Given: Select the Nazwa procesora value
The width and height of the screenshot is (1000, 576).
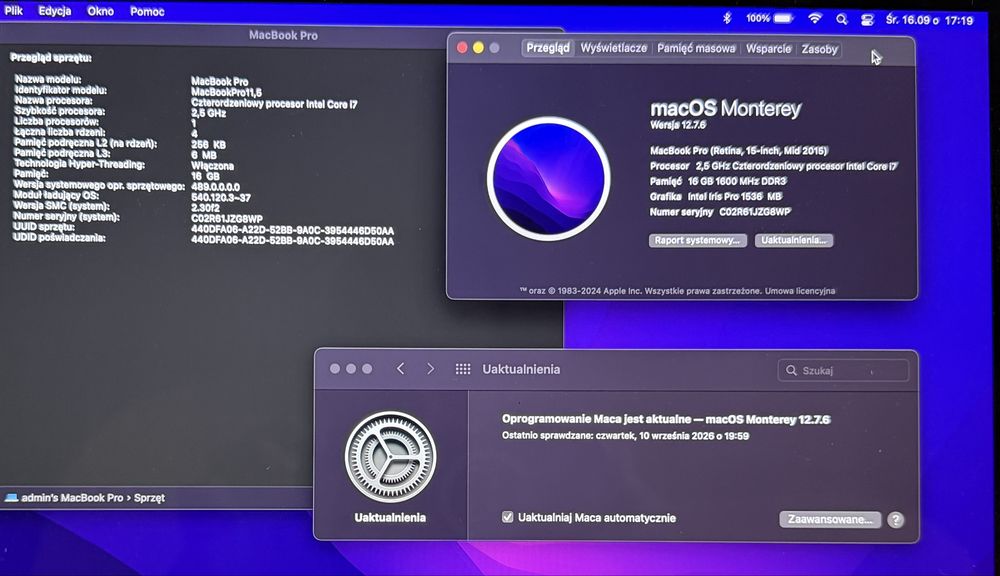Looking at the screenshot, I should pos(274,103).
